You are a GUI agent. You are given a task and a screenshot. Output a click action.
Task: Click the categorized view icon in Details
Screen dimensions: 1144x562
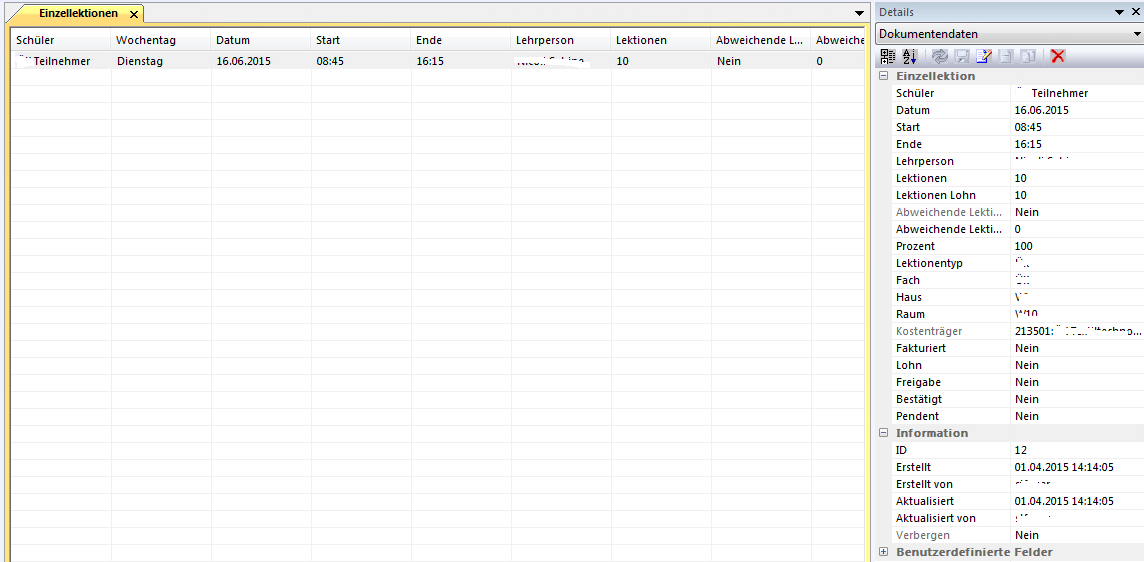tap(888, 56)
